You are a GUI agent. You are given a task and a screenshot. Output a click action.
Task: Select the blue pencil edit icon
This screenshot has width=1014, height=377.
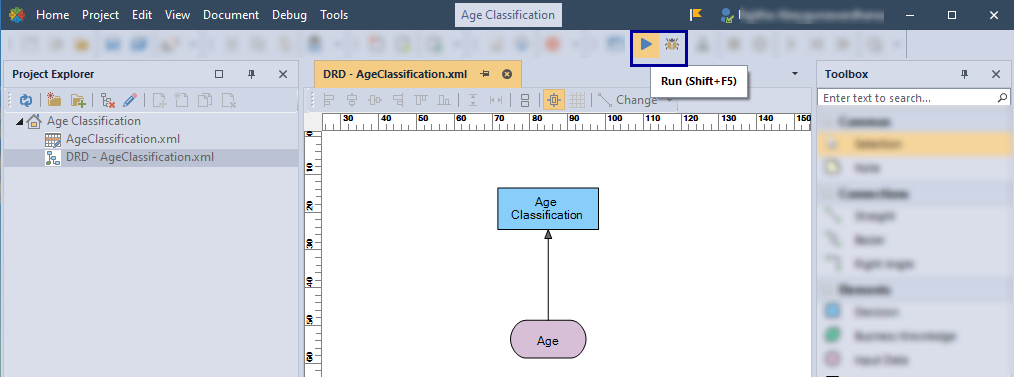[x=129, y=100]
